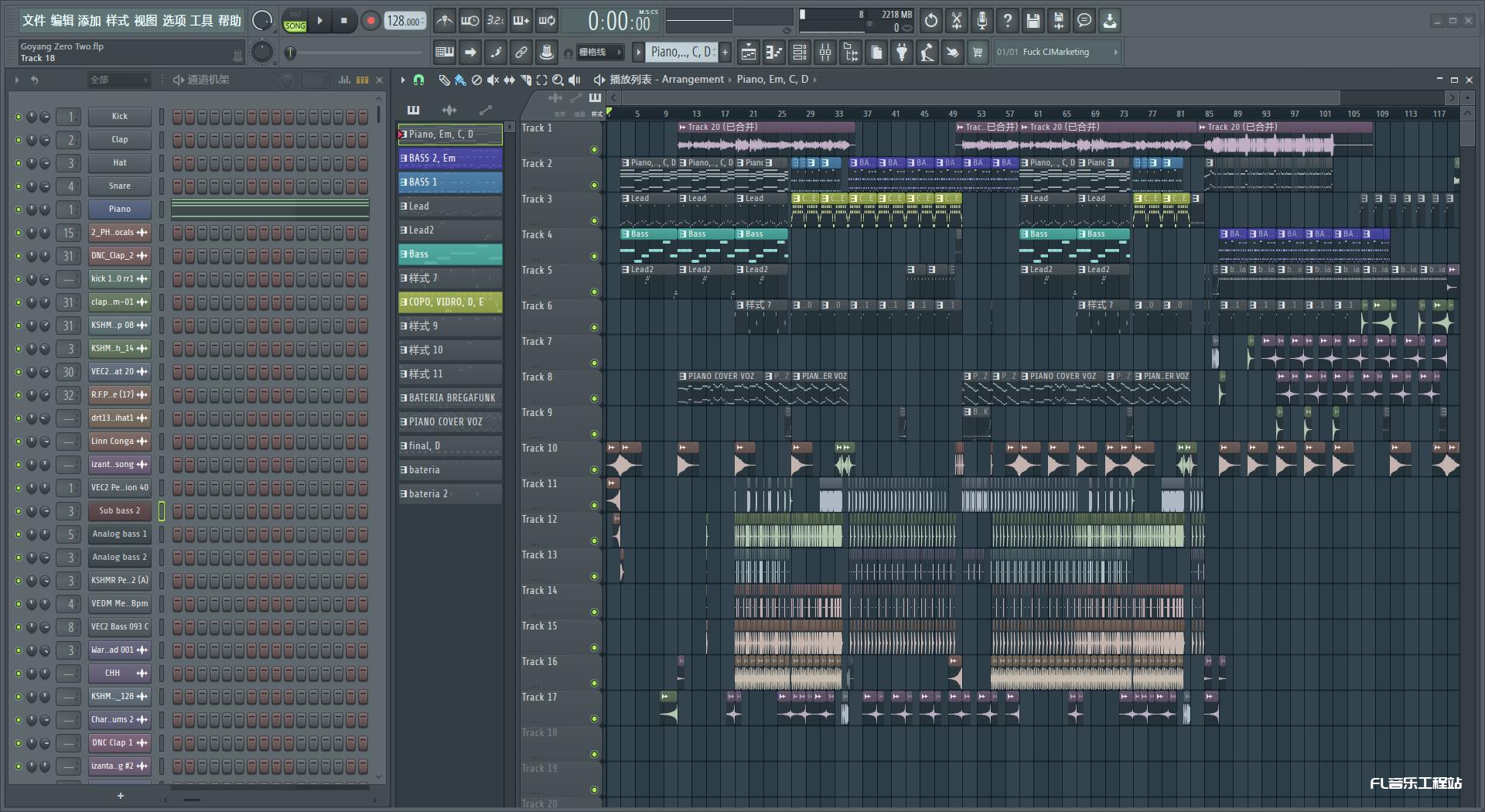
Task: Open the 编辑 menu
Action: (x=62, y=21)
